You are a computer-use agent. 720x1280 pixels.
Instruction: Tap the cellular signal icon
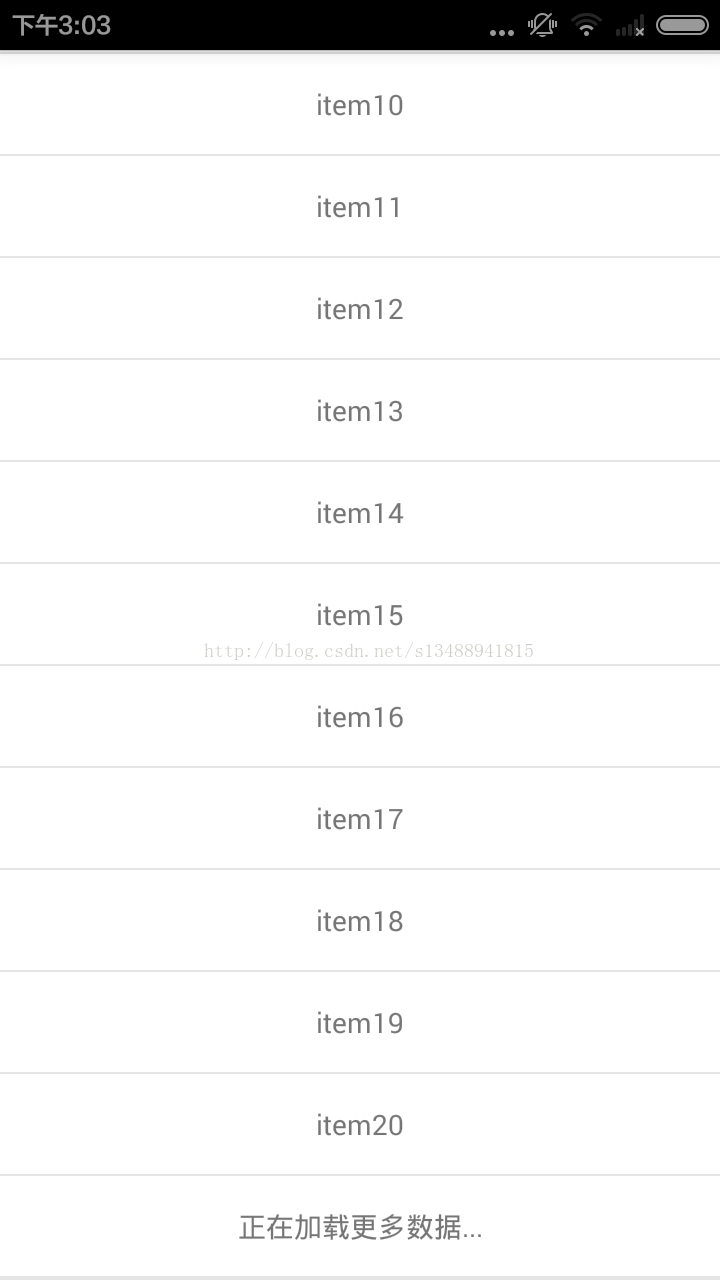(630, 27)
